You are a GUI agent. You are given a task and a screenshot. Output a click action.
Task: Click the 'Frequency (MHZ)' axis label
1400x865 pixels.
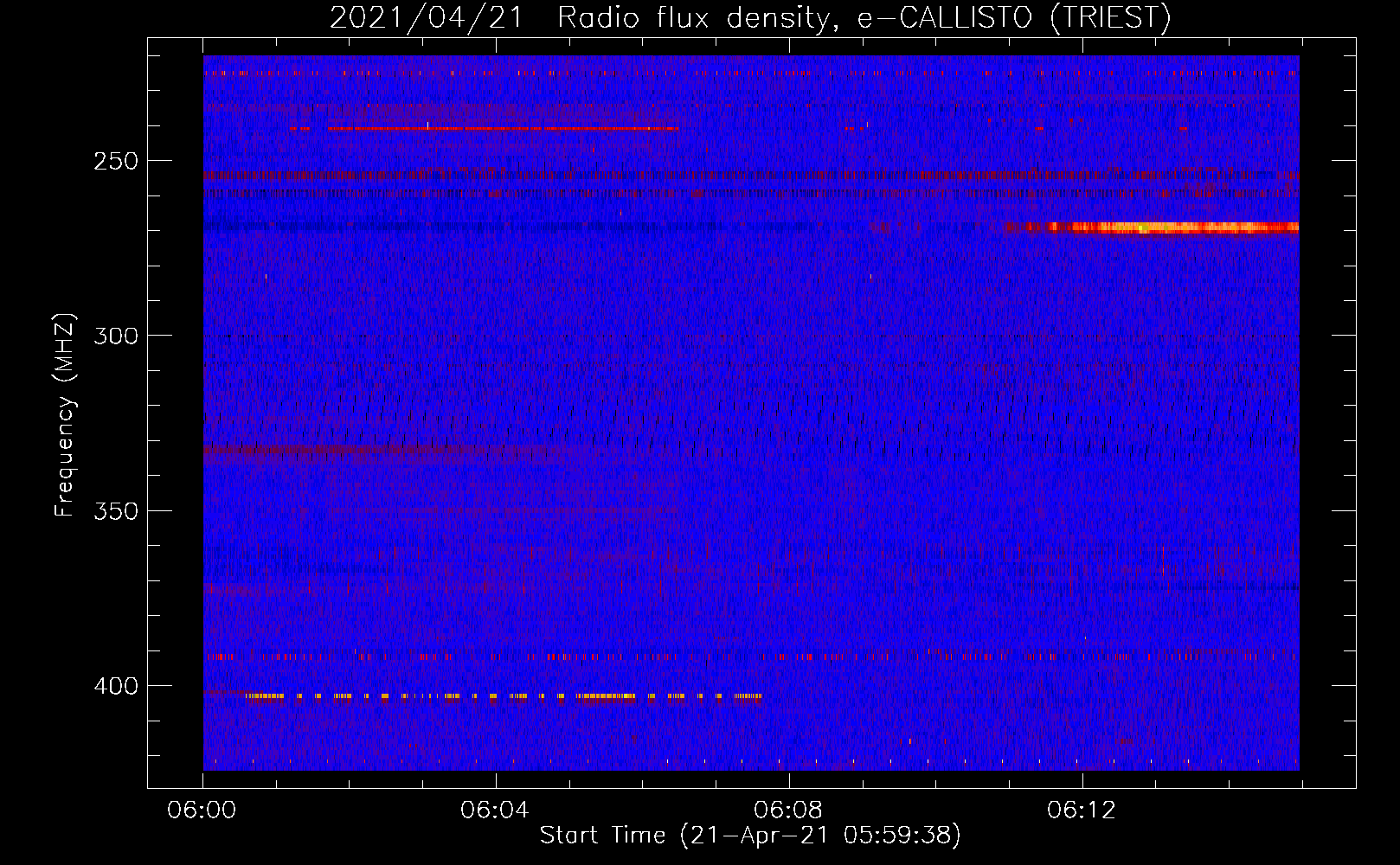coord(65,414)
